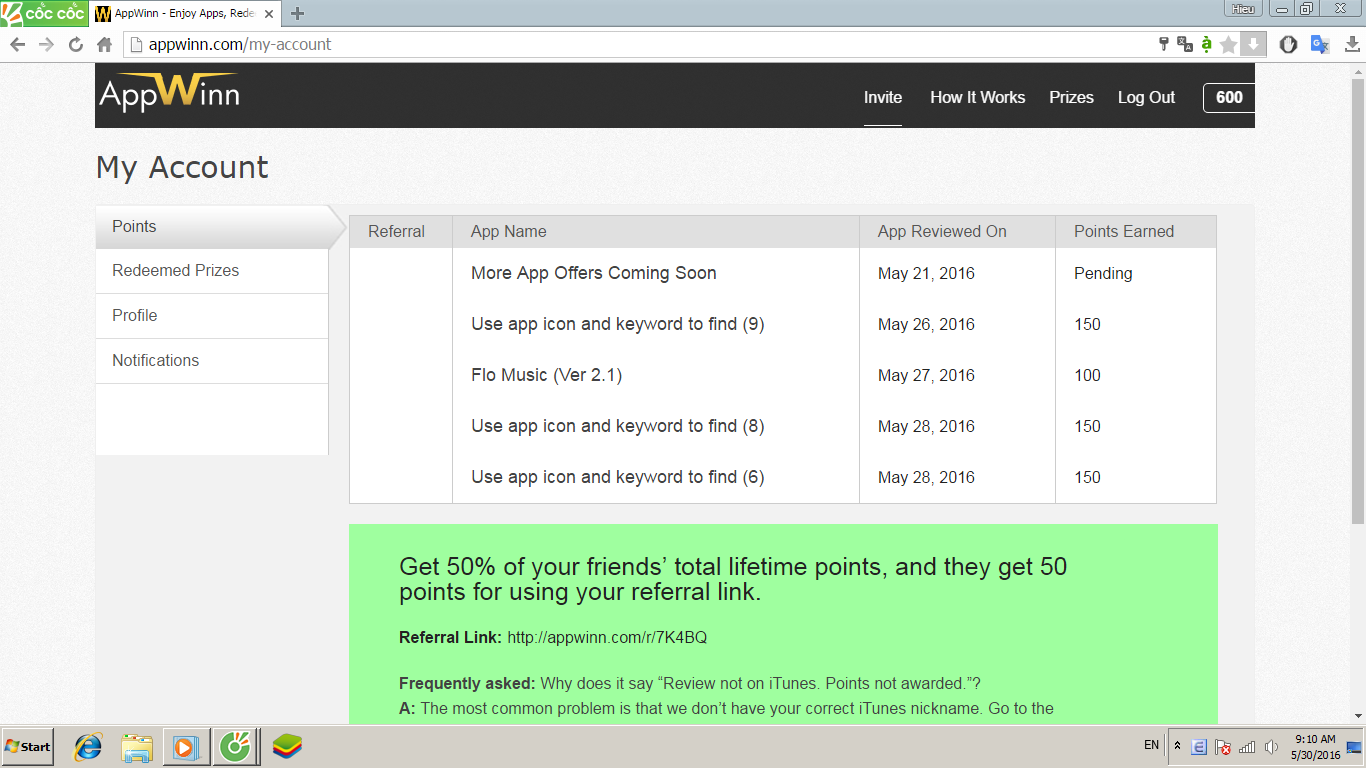Show hidden system tray icons
This screenshot has height=768, width=1366.
(x=1177, y=746)
